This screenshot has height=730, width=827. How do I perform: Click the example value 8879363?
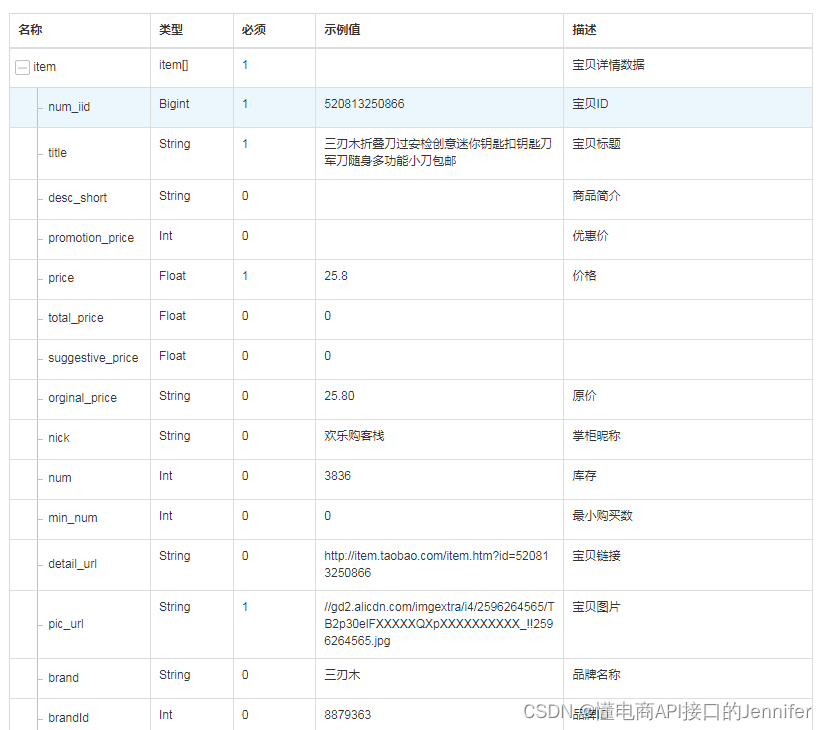(348, 715)
